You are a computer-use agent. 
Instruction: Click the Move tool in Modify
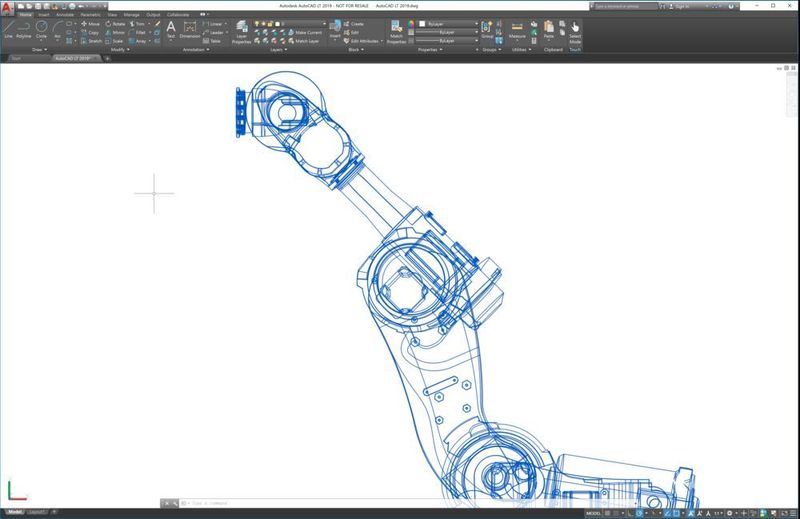click(x=90, y=24)
